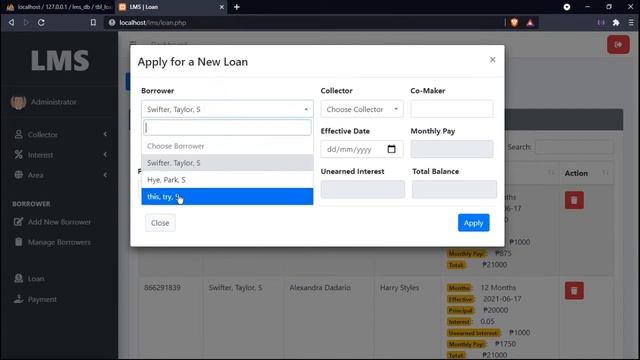This screenshot has width=640, height=360.
Task: Click the Add New Borrower edit icon
Action: click(18, 222)
